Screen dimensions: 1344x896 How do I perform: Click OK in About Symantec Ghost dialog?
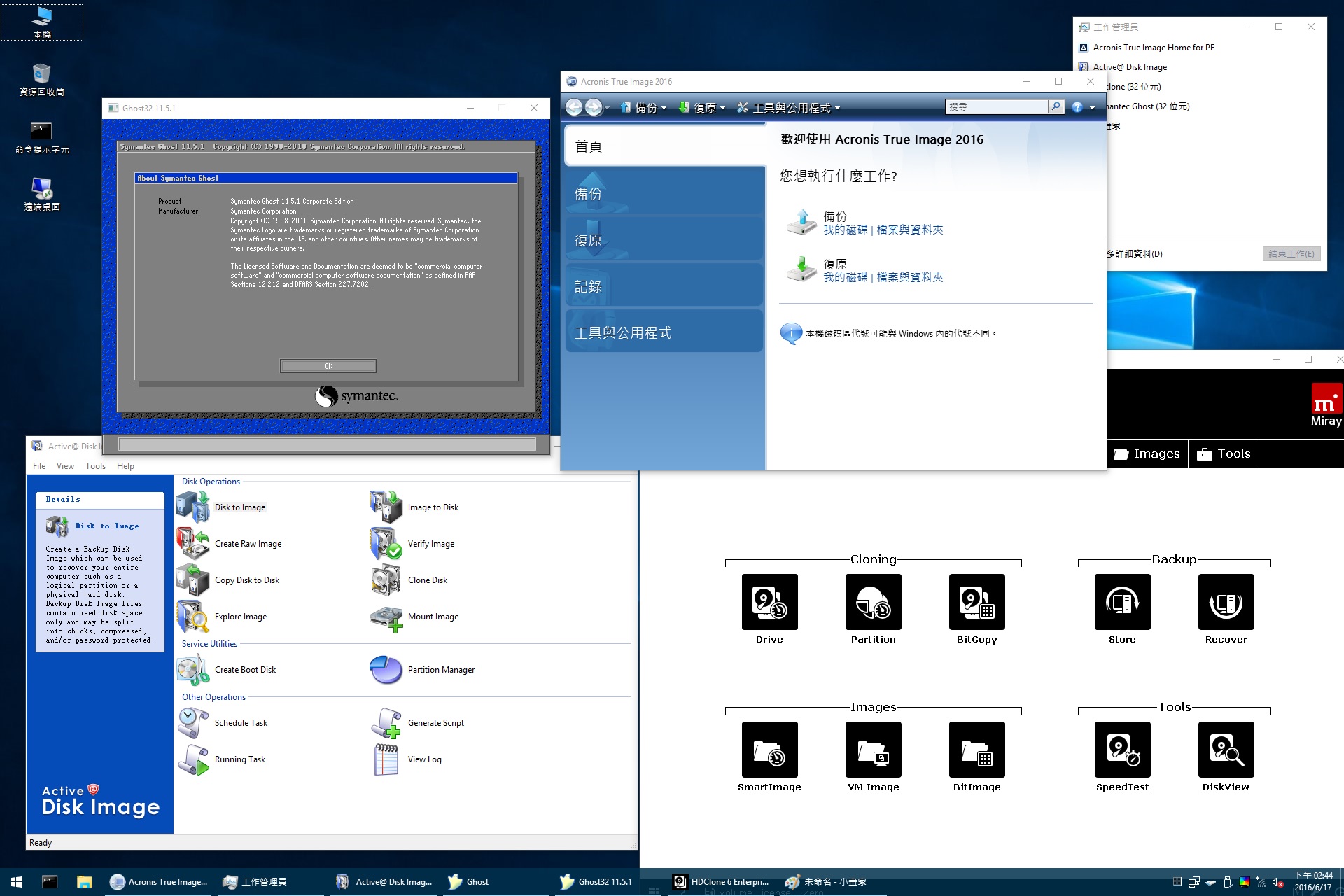328,366
